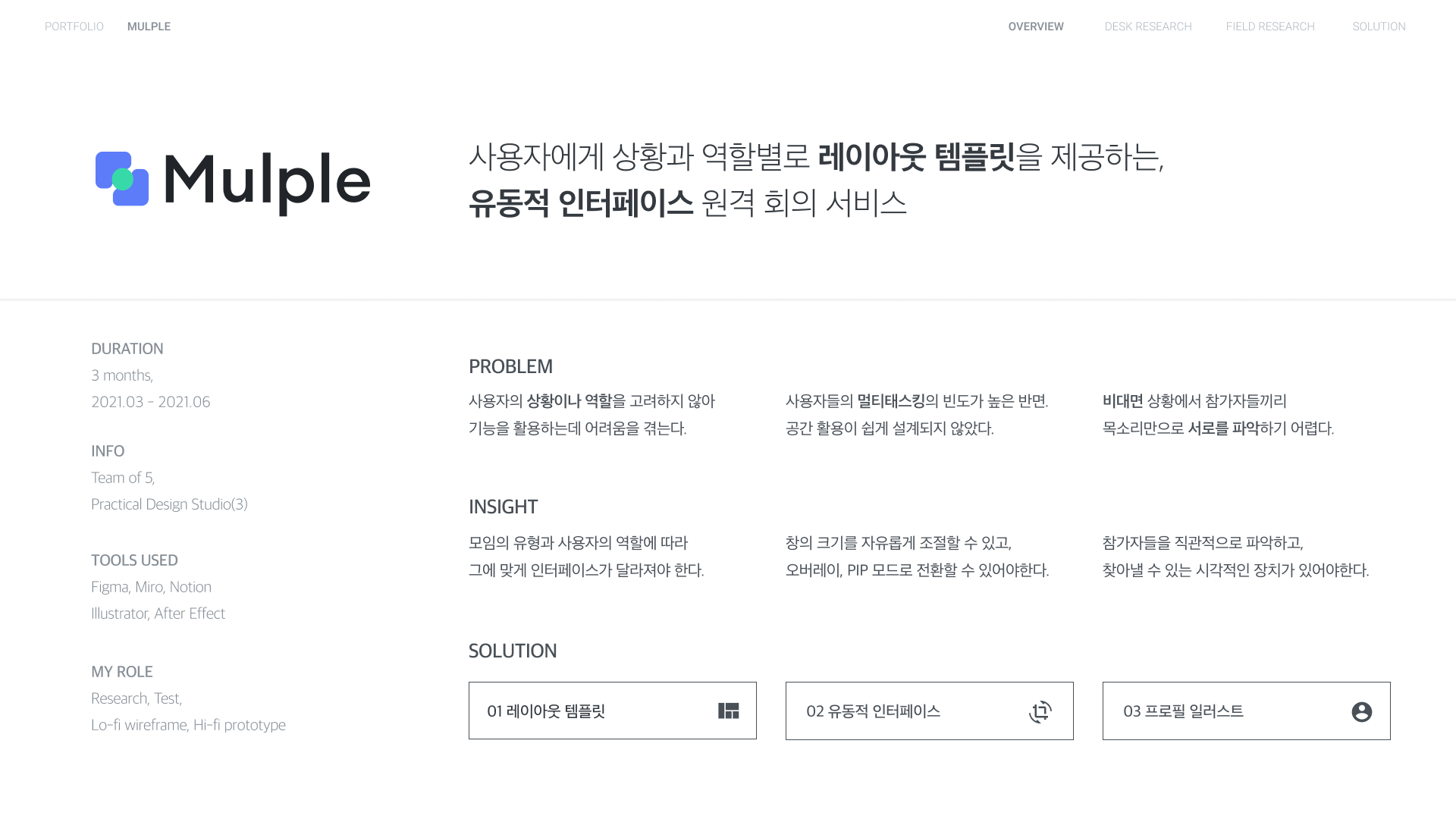Click the layout grid icon in 01 card

(729, 711)
